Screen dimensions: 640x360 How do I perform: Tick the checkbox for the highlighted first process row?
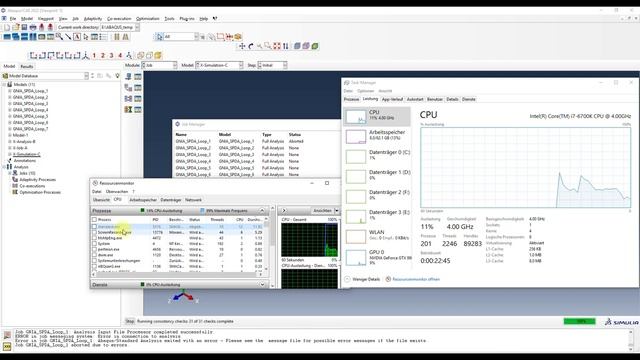tap(94, 227)
